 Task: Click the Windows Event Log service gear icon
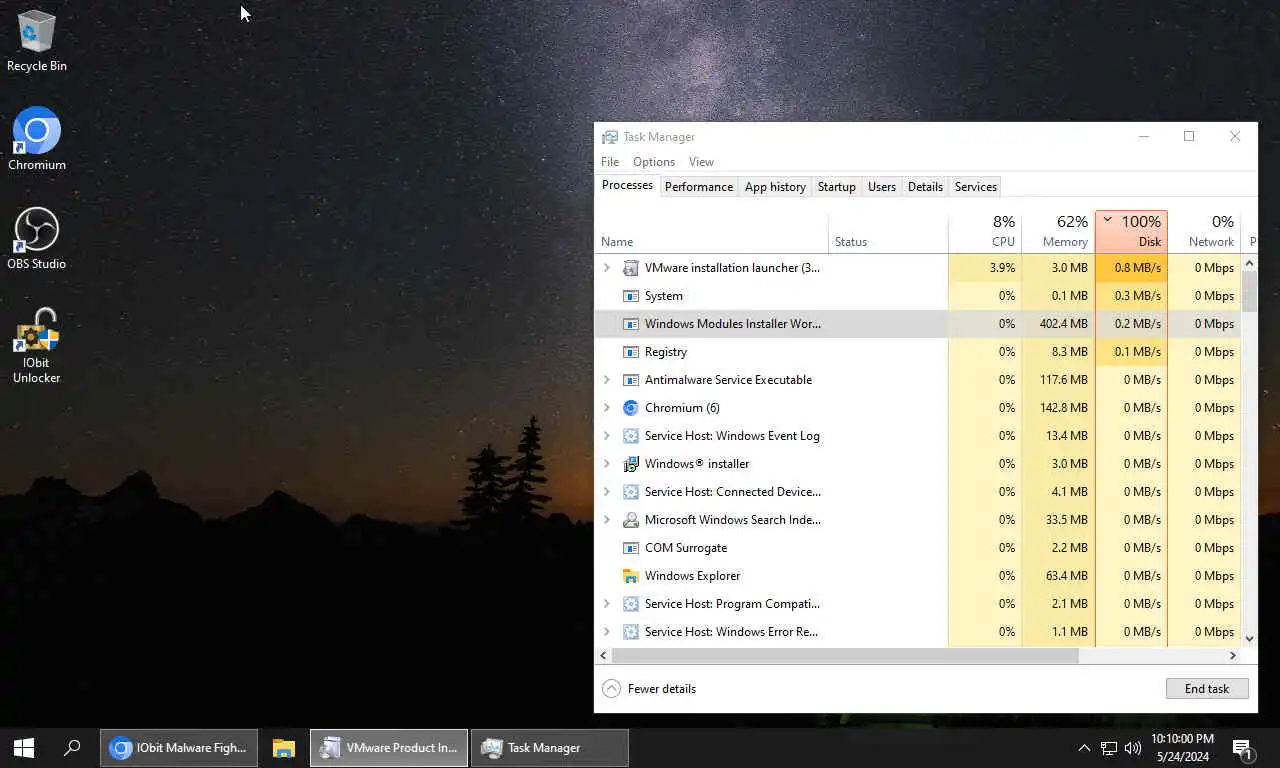click(x=630, y=436)
